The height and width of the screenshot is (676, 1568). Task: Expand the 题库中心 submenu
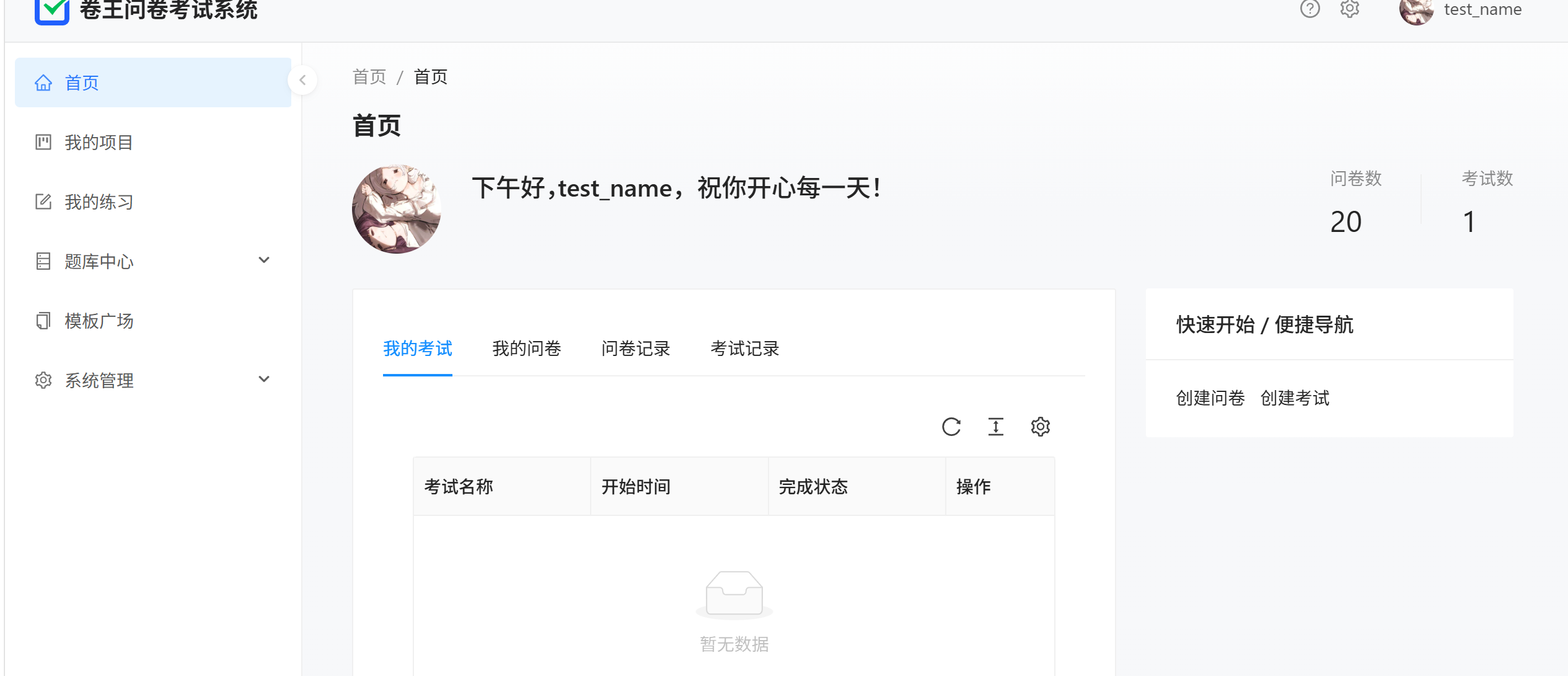coord(264,260)
